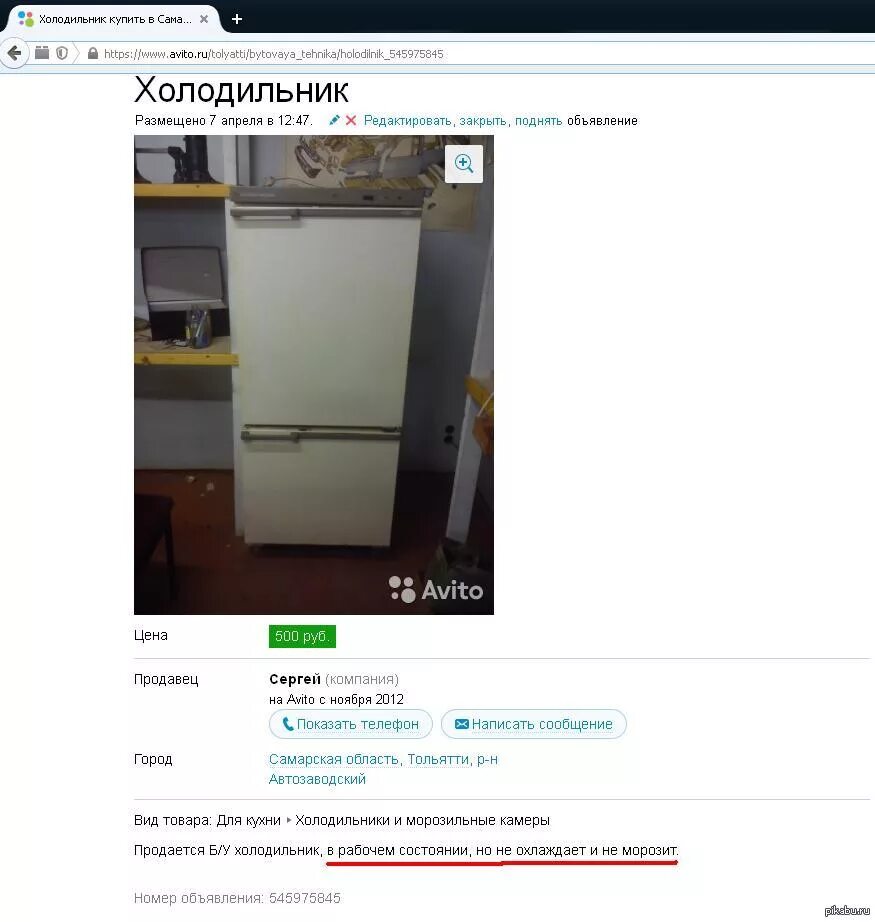Close the Холодильник browser tab
This screenshot has width=875, height=922.
204,19
